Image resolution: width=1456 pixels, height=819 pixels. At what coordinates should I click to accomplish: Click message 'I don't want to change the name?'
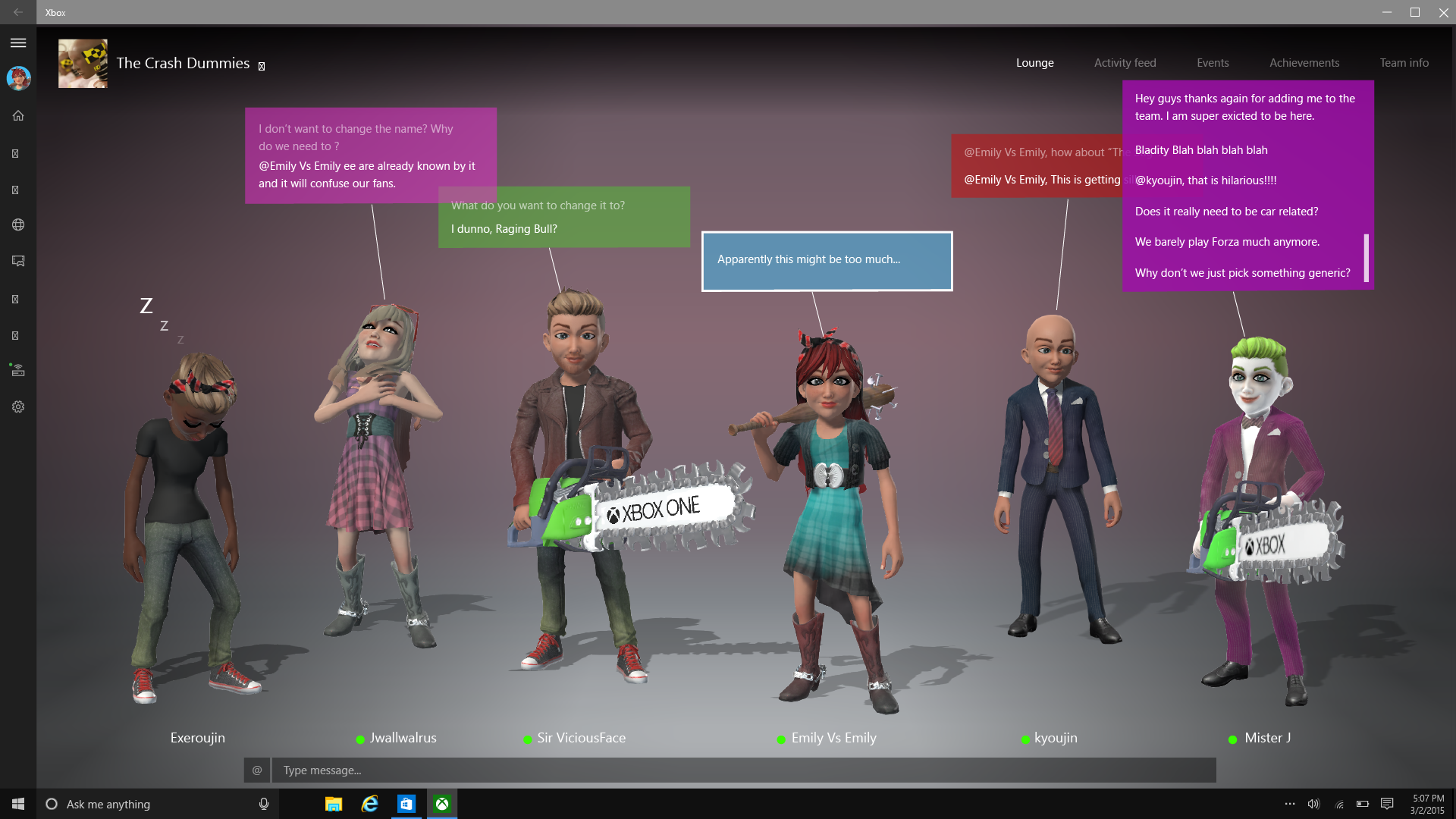(x=356, y=137)
